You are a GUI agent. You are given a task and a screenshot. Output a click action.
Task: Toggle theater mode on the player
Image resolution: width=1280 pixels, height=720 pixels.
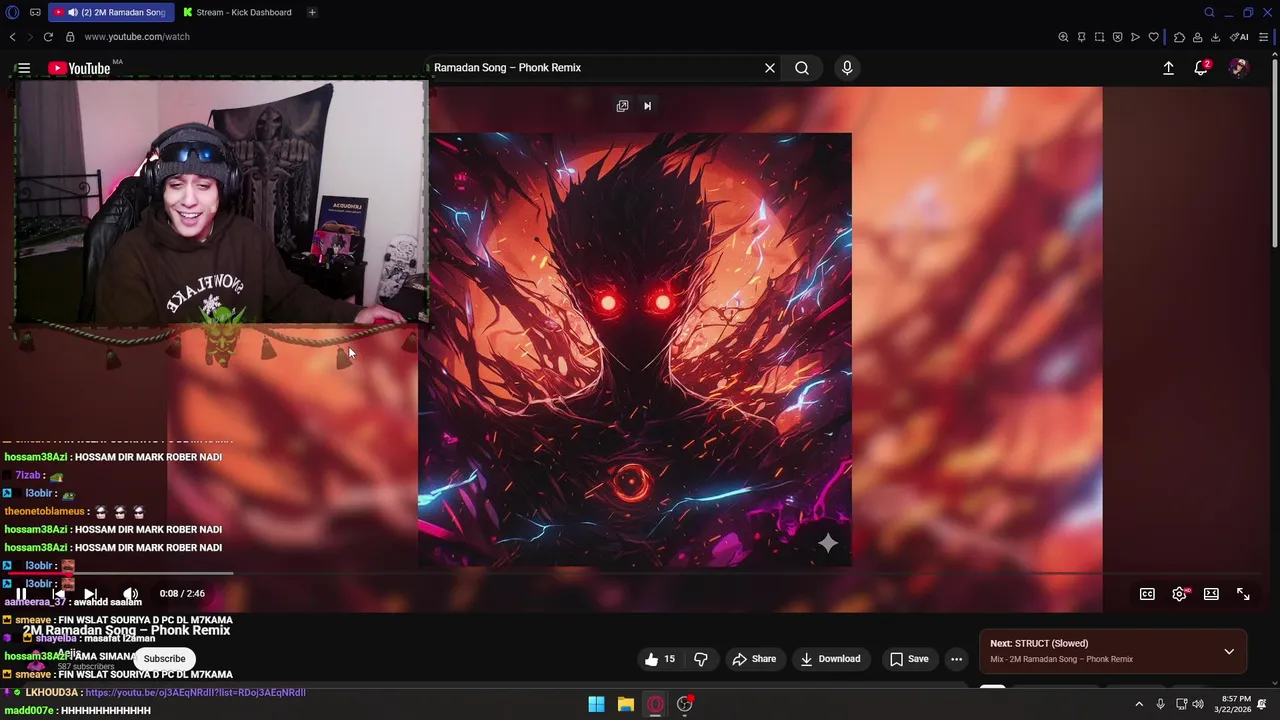(x=1211, y=594)
